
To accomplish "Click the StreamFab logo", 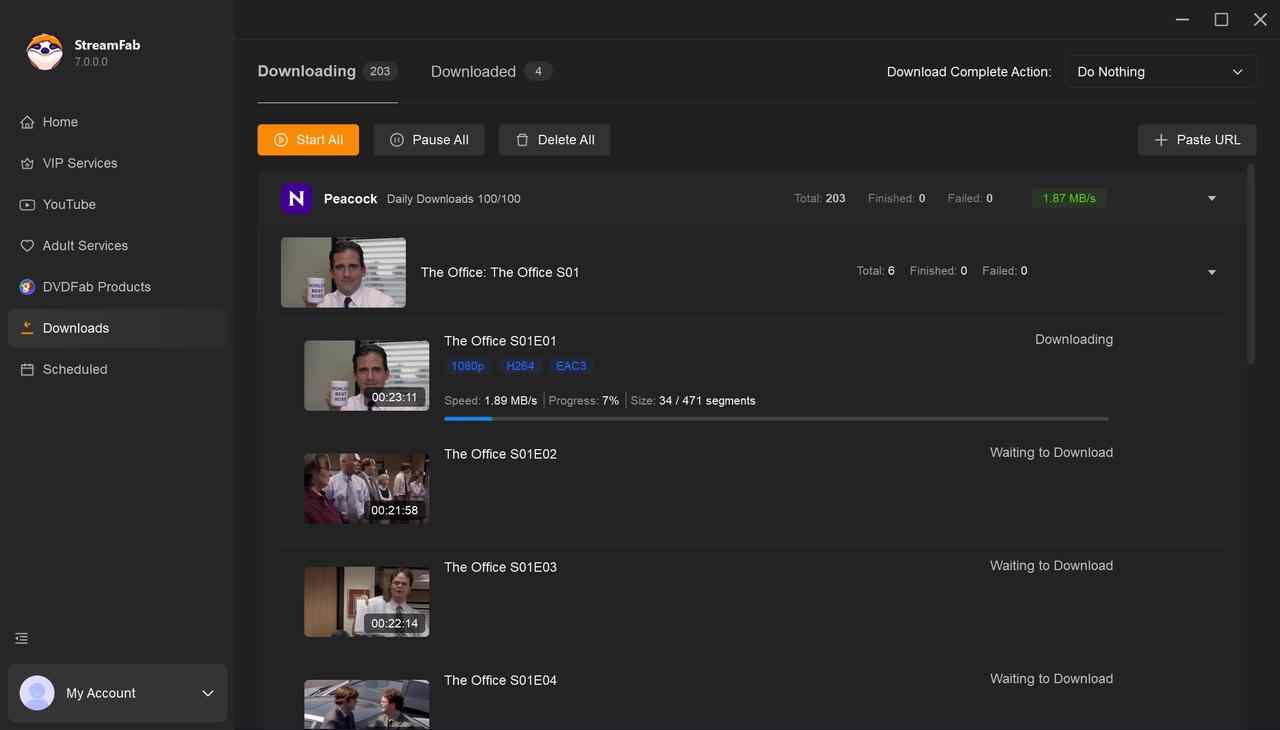I will [x=44, y=51].
